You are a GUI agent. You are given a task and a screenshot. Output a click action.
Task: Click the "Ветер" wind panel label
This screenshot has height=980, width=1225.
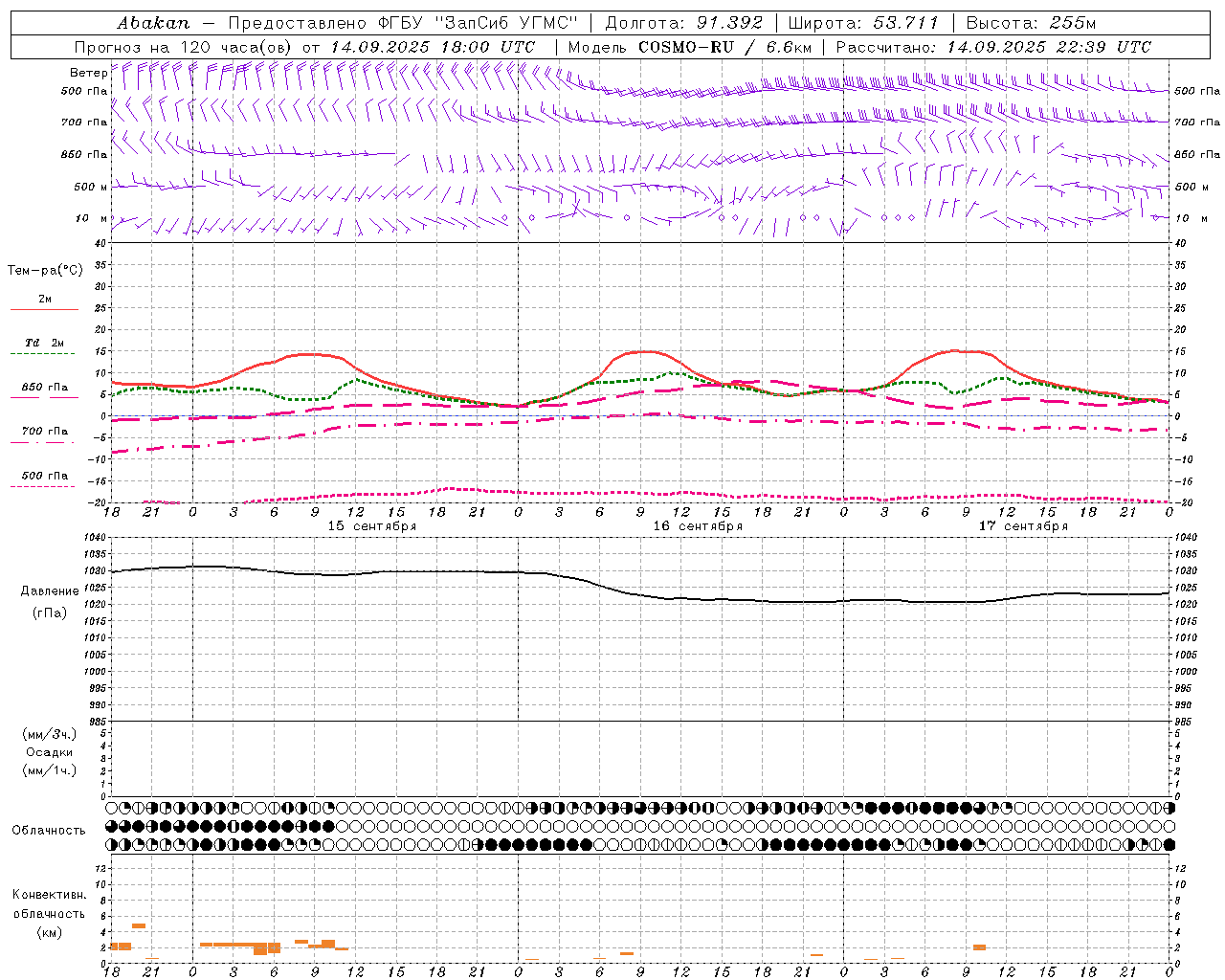(89, 73)
